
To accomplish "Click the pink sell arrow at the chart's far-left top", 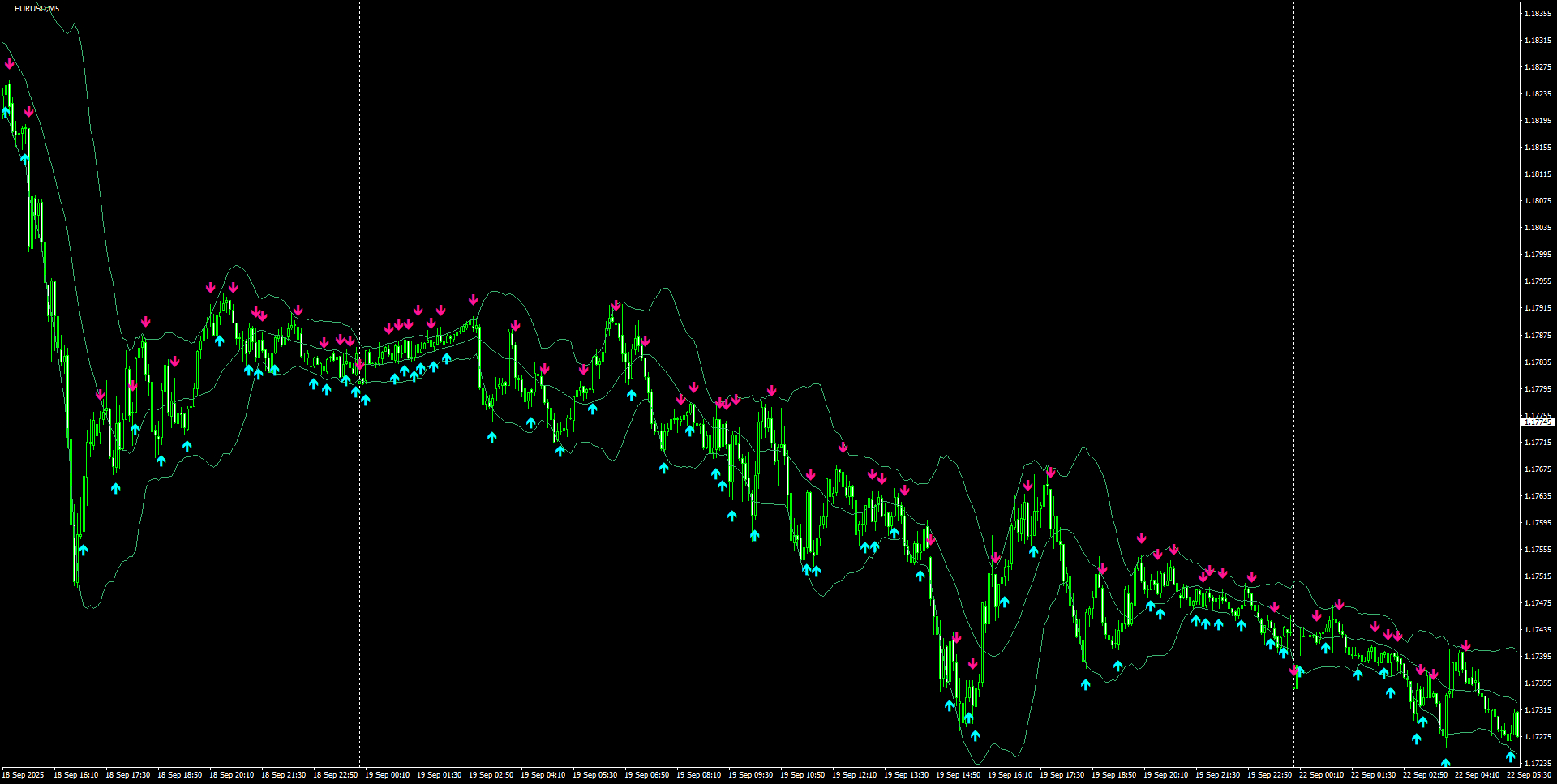I will pyautogui.click(x=11, y=62).
